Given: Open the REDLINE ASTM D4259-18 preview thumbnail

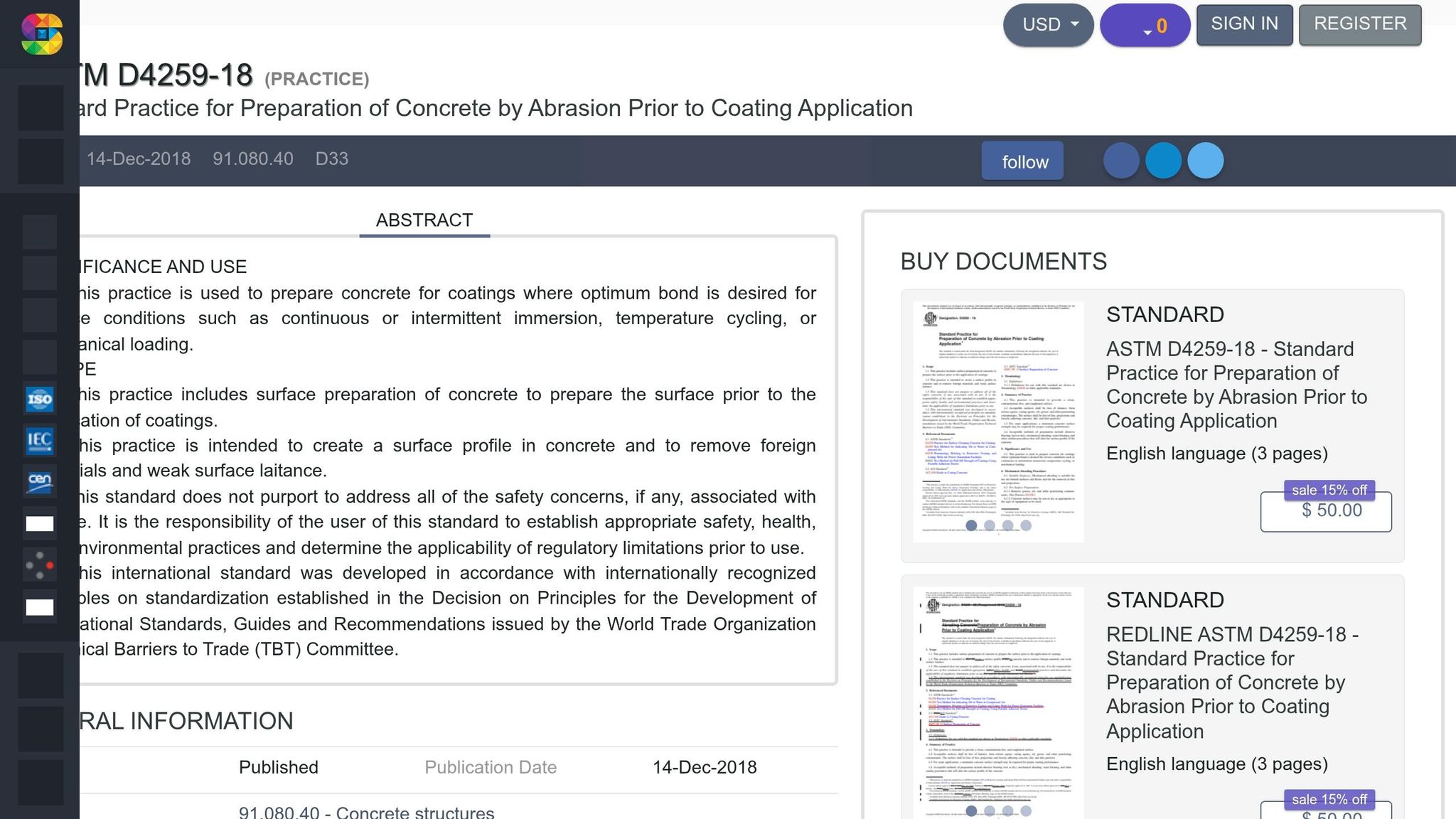Looking at the screenshot, I should (x=998, y=702).
